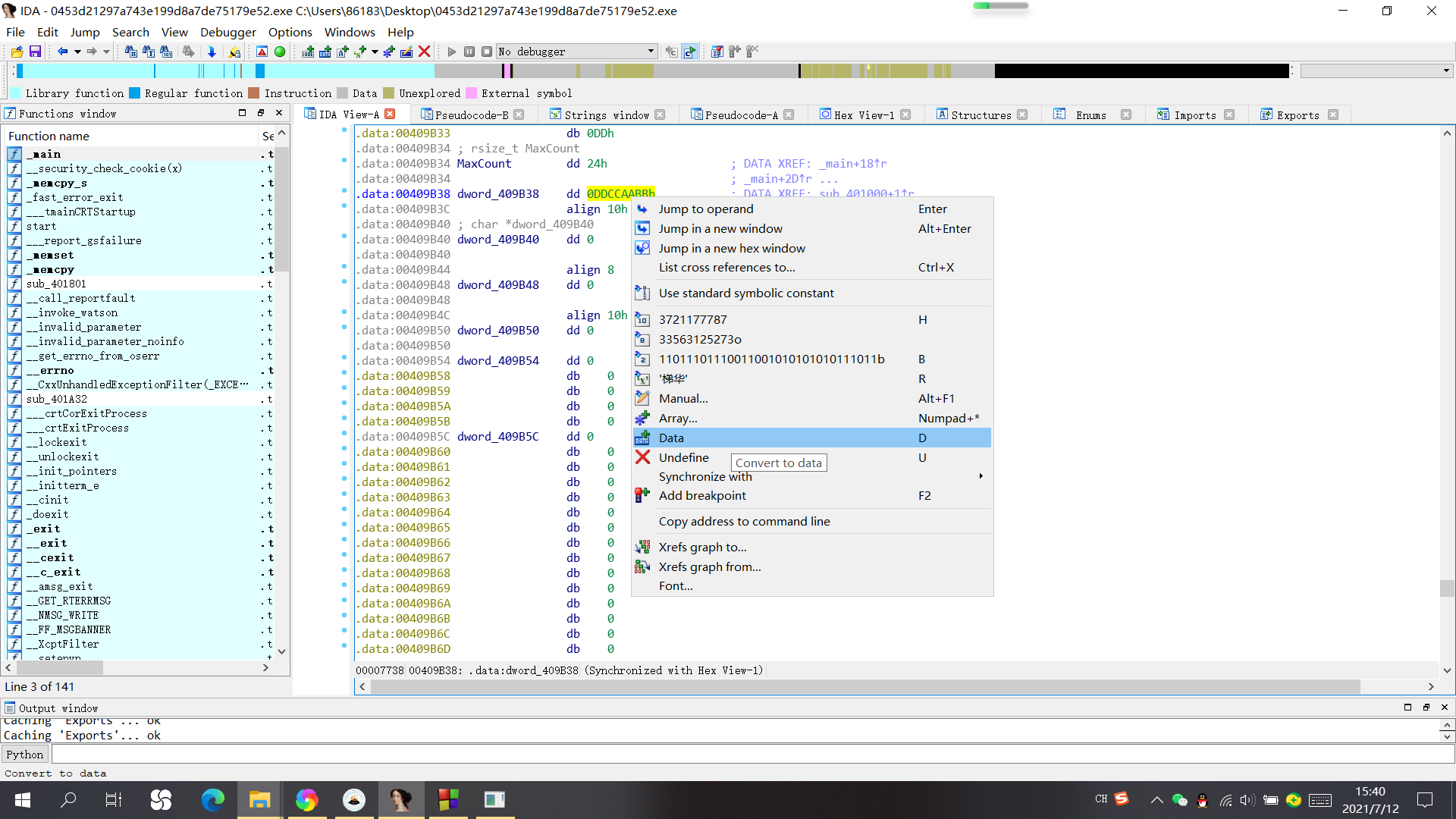
Task: Click the red warning triangle toolbar icon
Action: 262,52
